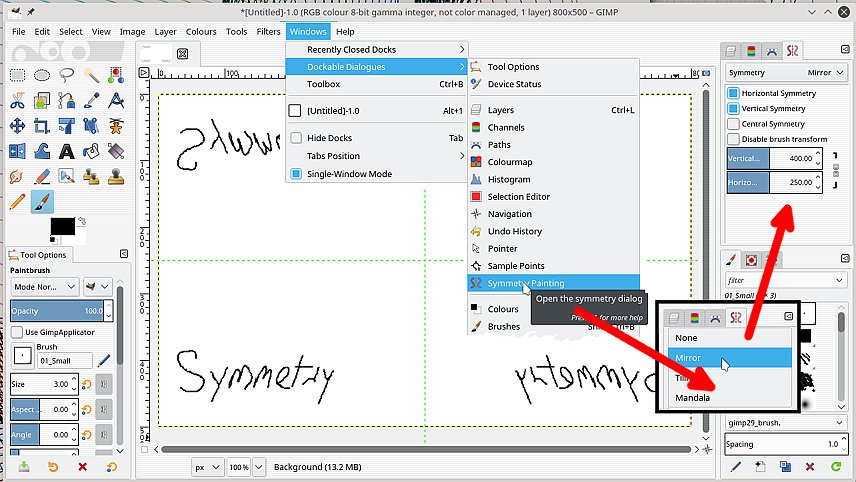Expand the Tabs Position submenu
This screenshot has width=856, height=482.
pos(377,156)
